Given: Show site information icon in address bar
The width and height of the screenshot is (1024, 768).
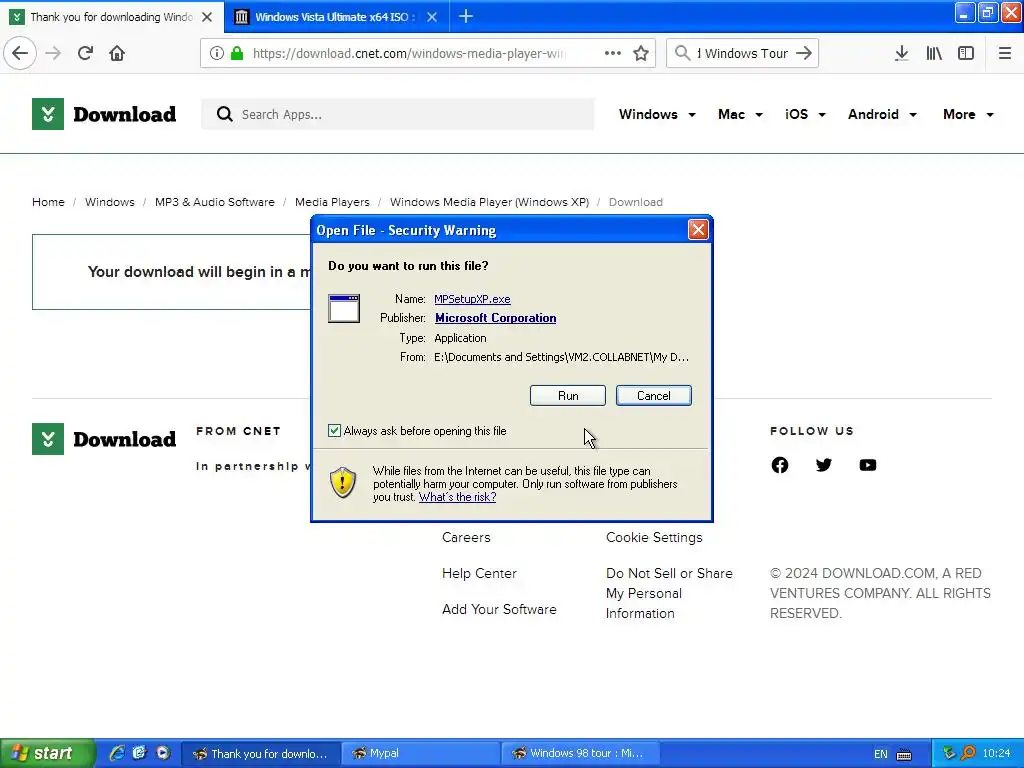Looking at the screenshot, I should 217,53.
